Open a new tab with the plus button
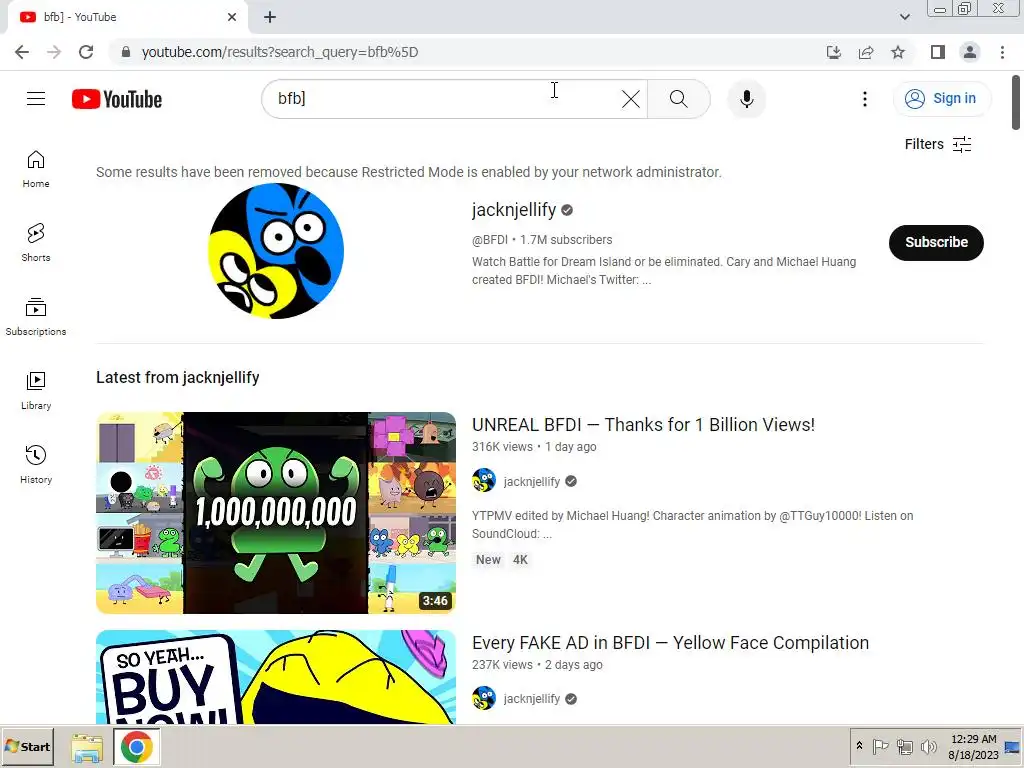This screenshot has width=1024, height=768. (x=270, y=17)
